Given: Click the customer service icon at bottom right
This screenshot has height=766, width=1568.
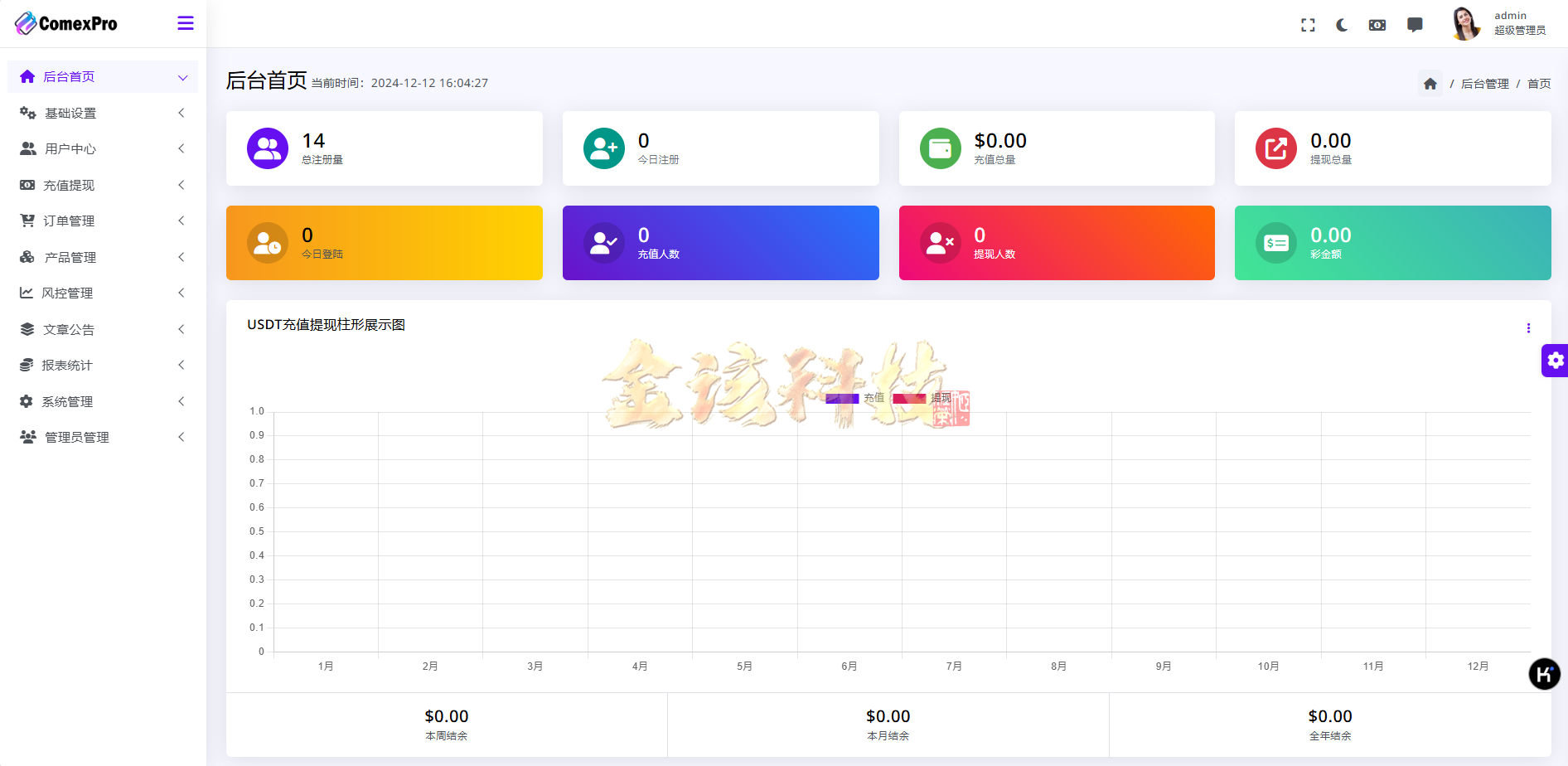Looking at the screenshot, I should [x=1544, y=674].
